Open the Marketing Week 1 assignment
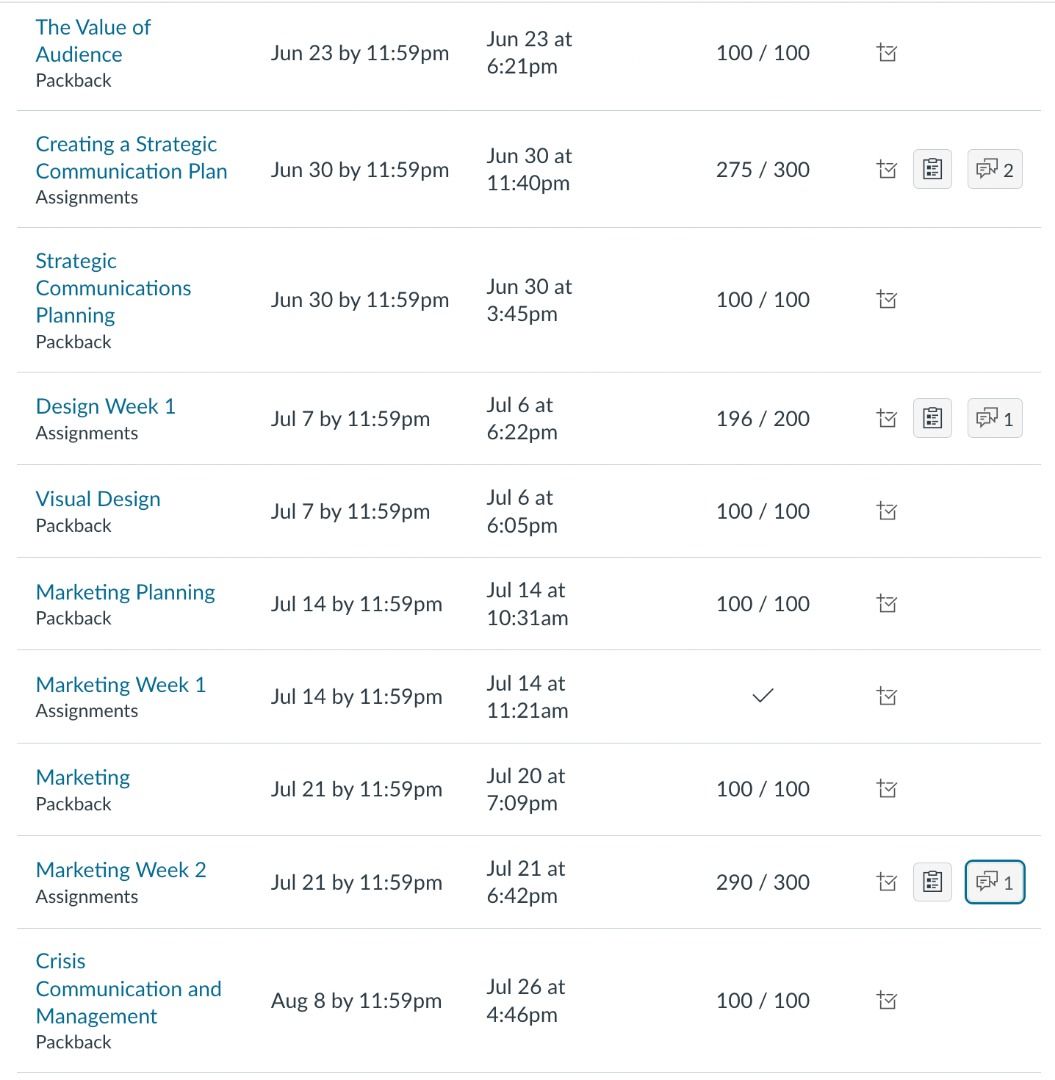 (x=120, y=685)
